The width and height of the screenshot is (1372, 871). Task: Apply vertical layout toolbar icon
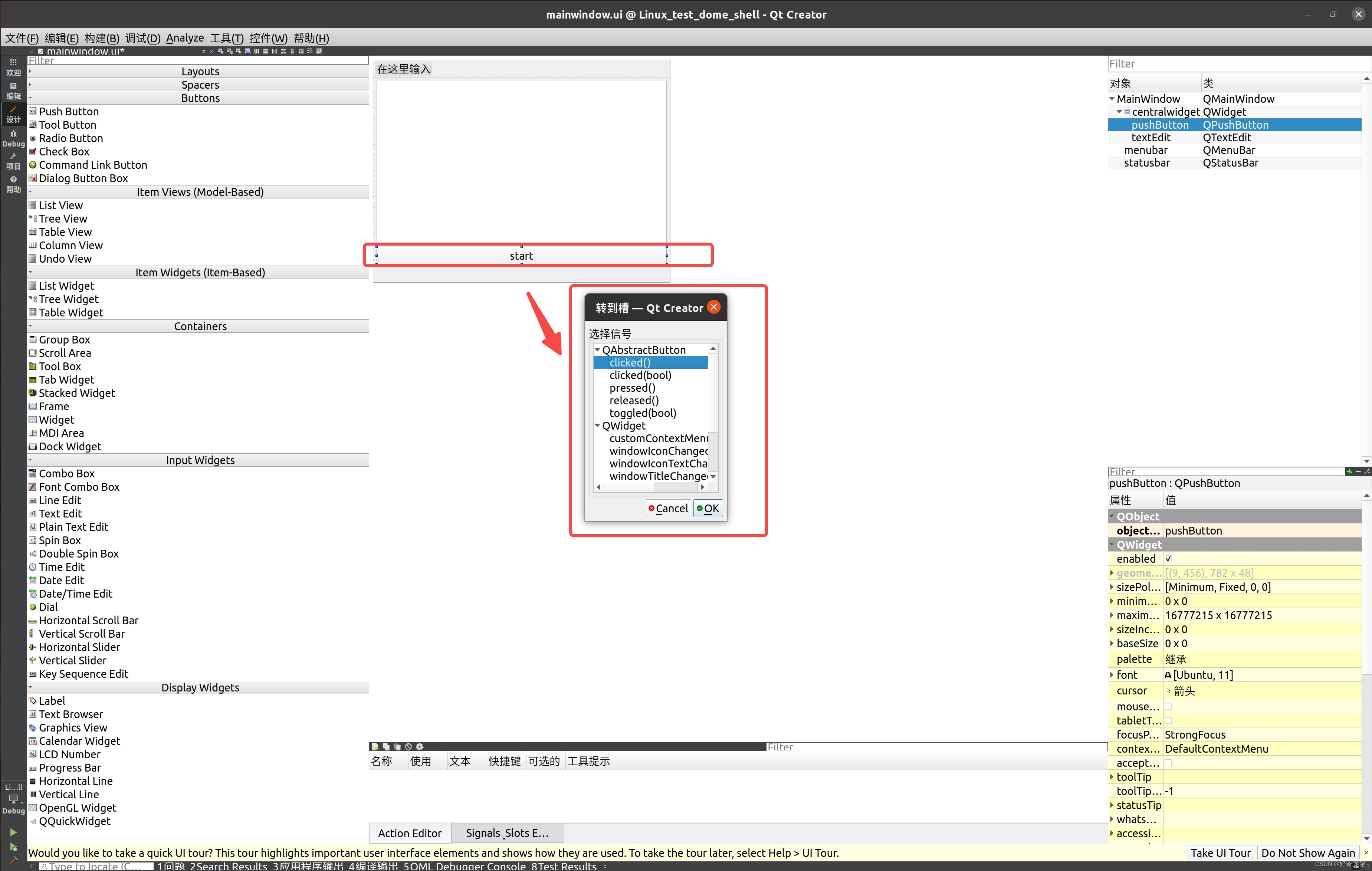(266, 51)
